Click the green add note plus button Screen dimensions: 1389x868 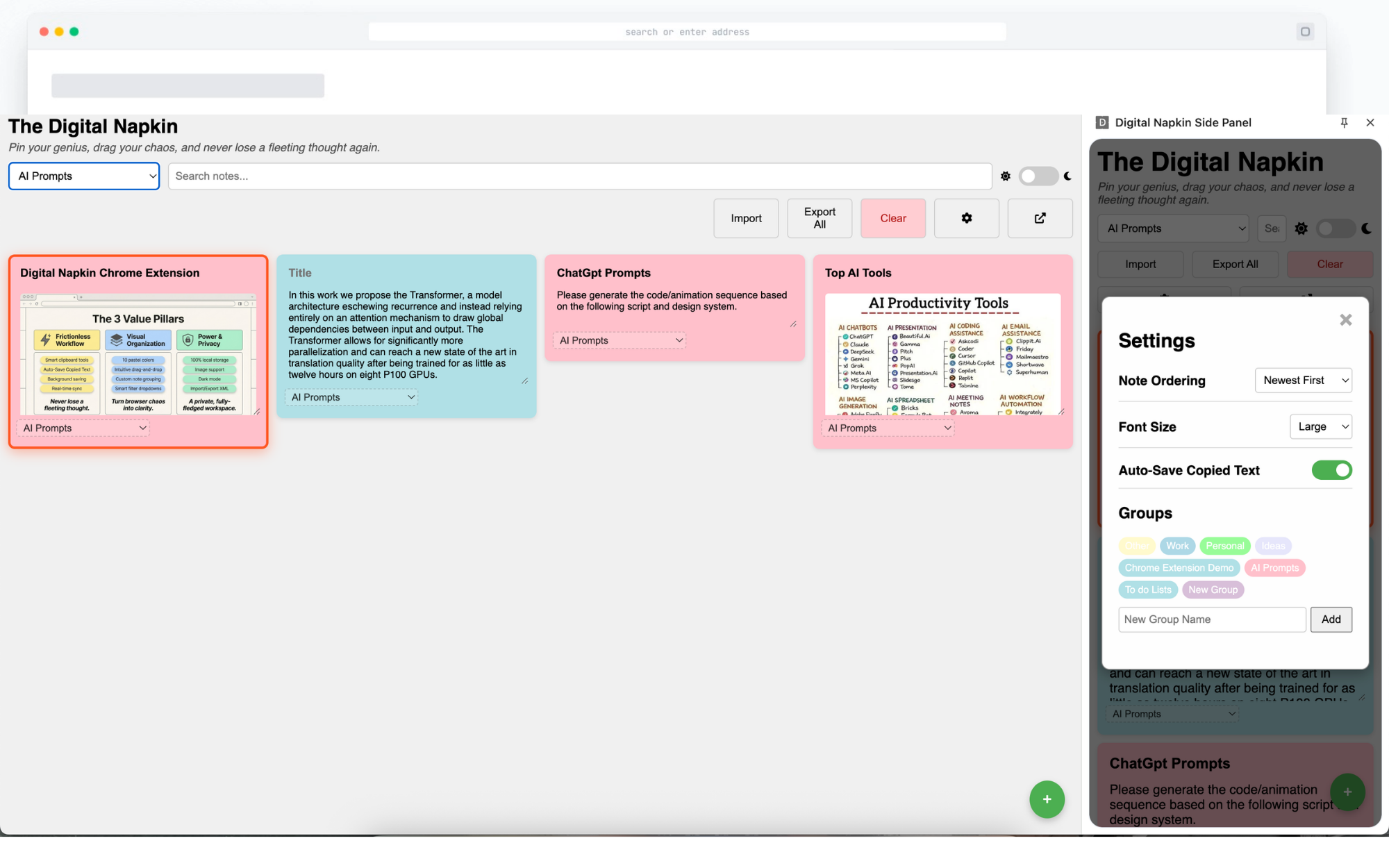point(1047,799)
